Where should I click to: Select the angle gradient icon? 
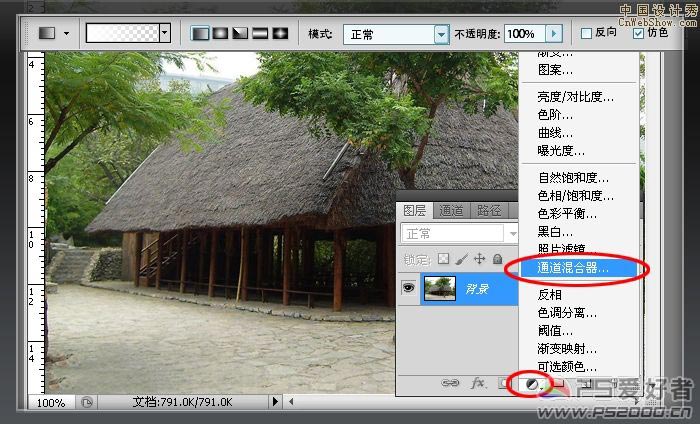[x=240, y=33]
